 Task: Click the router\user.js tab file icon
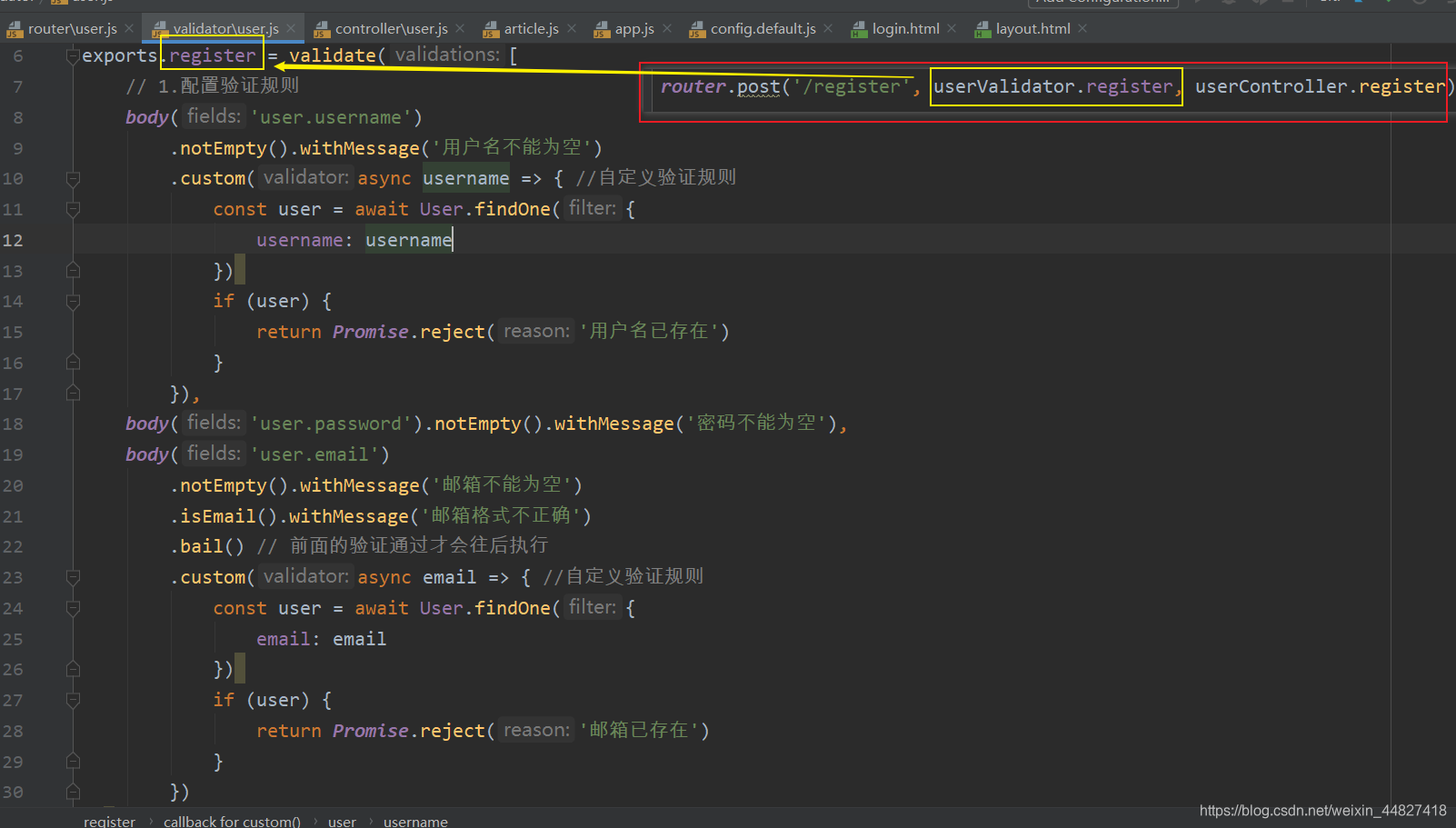(x=15, y=30)
